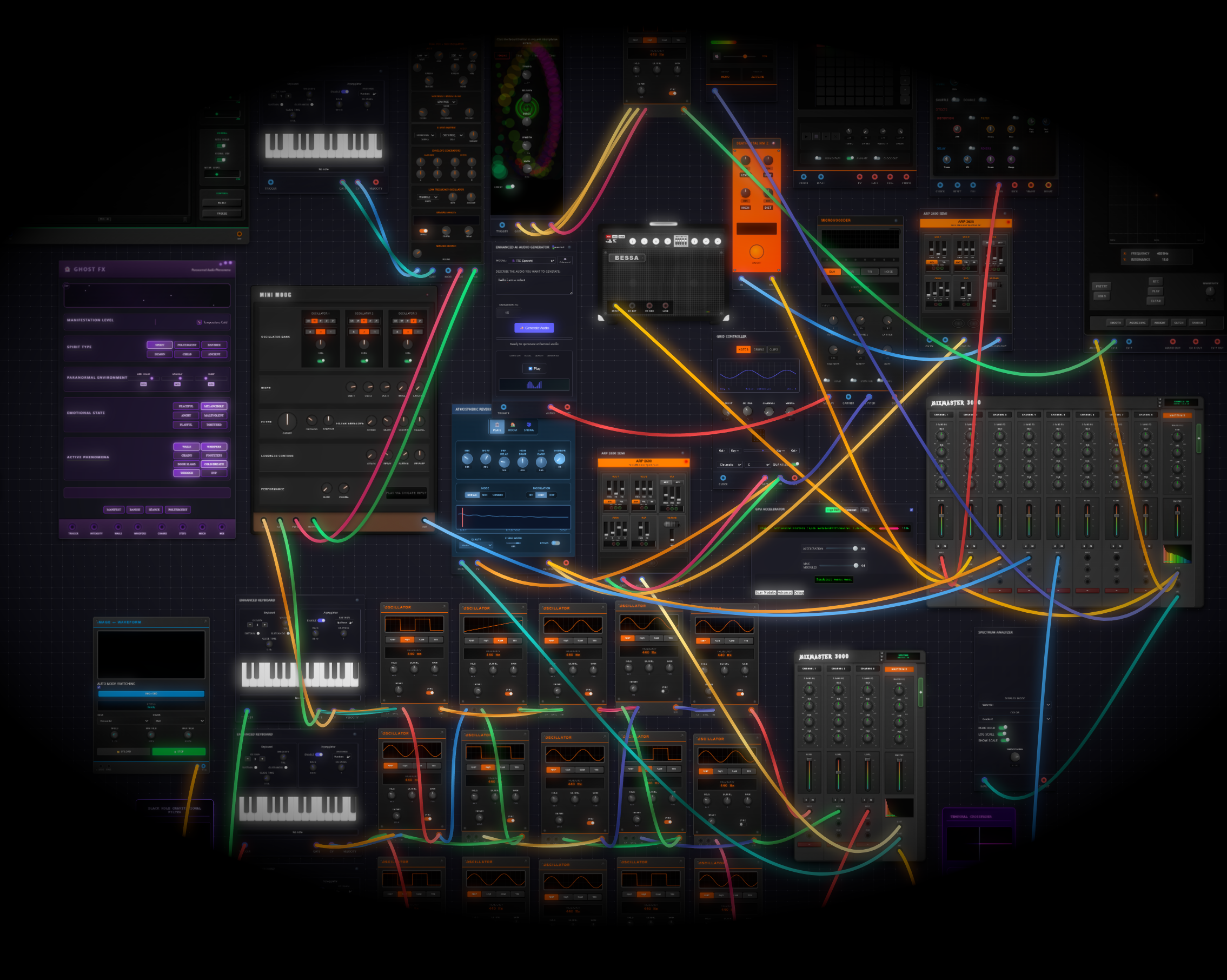Screen dimensions: 1227x980
Task: Click the Audio output jack on AI Audio Generator
Action: point(551,407)
